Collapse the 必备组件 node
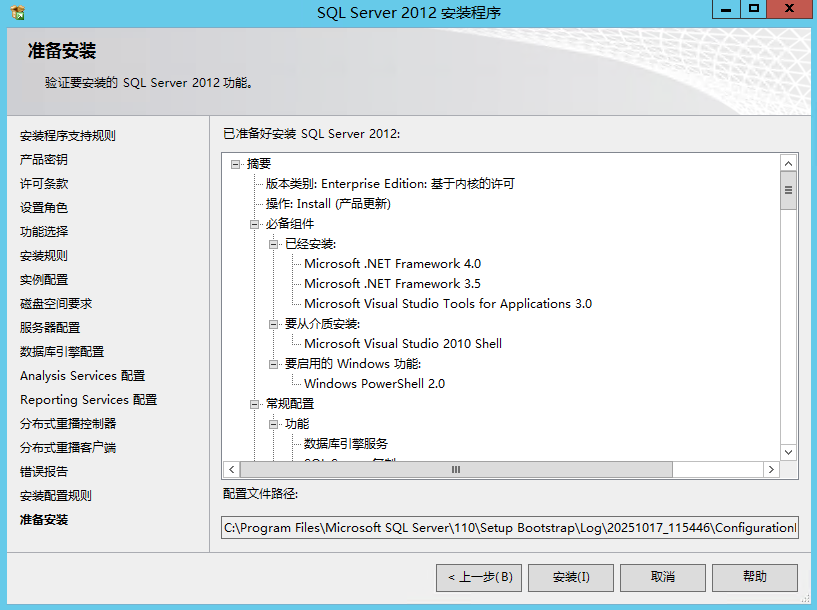The height and width of the screenshot is (610, 817). [254, 224]
